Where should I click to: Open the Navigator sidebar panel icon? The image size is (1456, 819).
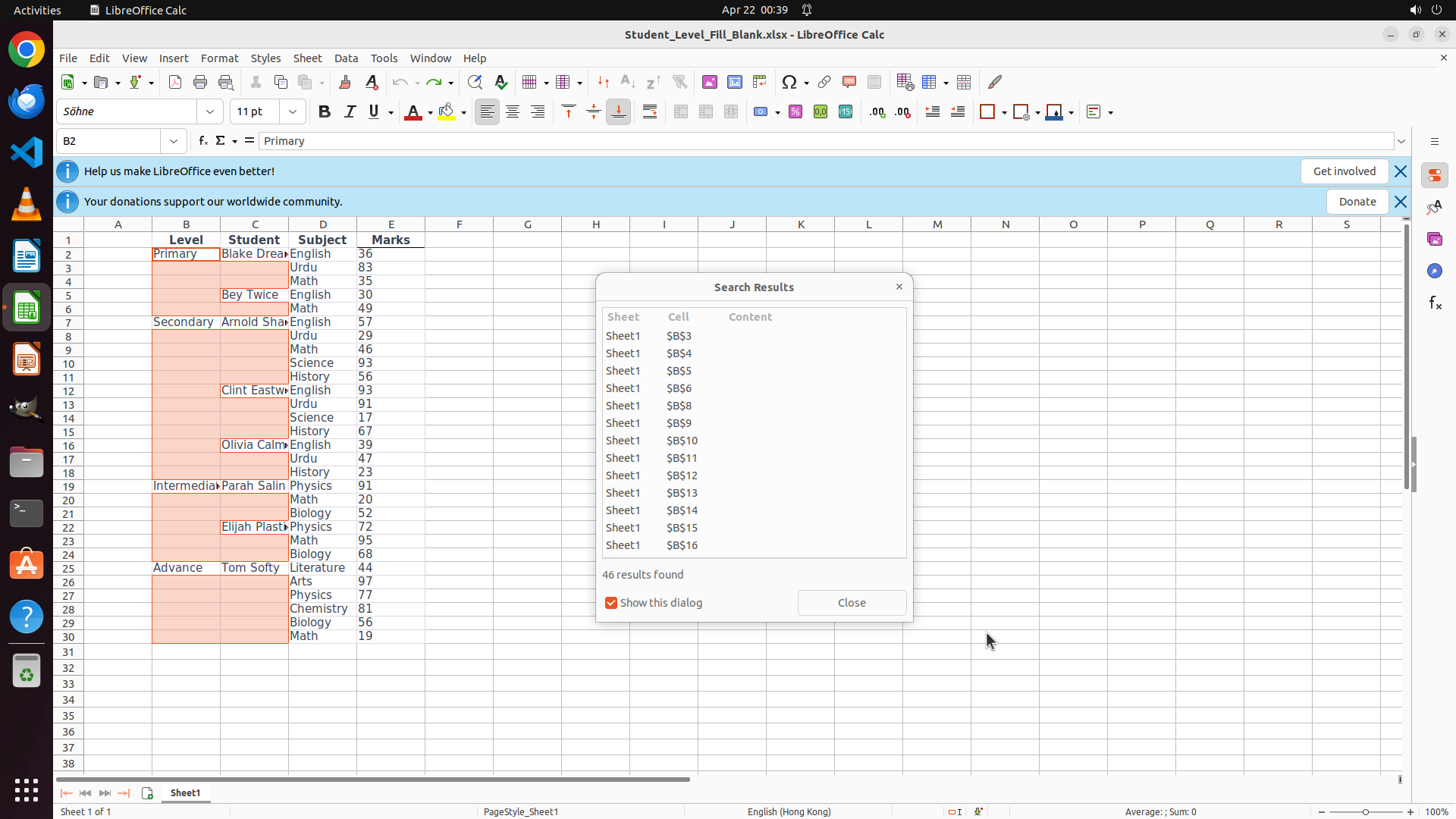[x=1434, y=271]
